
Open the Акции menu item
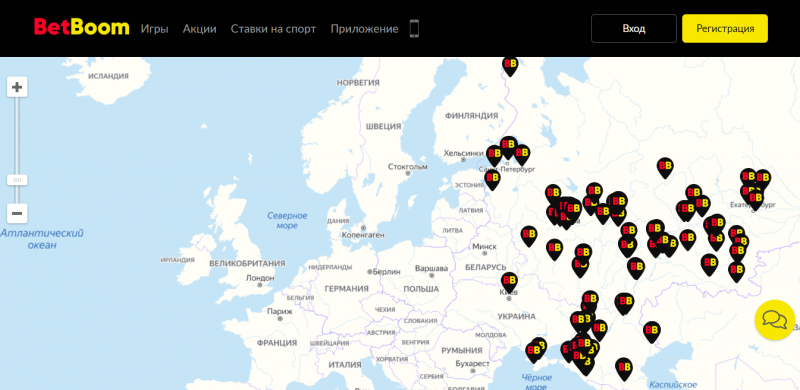[199, 29]
